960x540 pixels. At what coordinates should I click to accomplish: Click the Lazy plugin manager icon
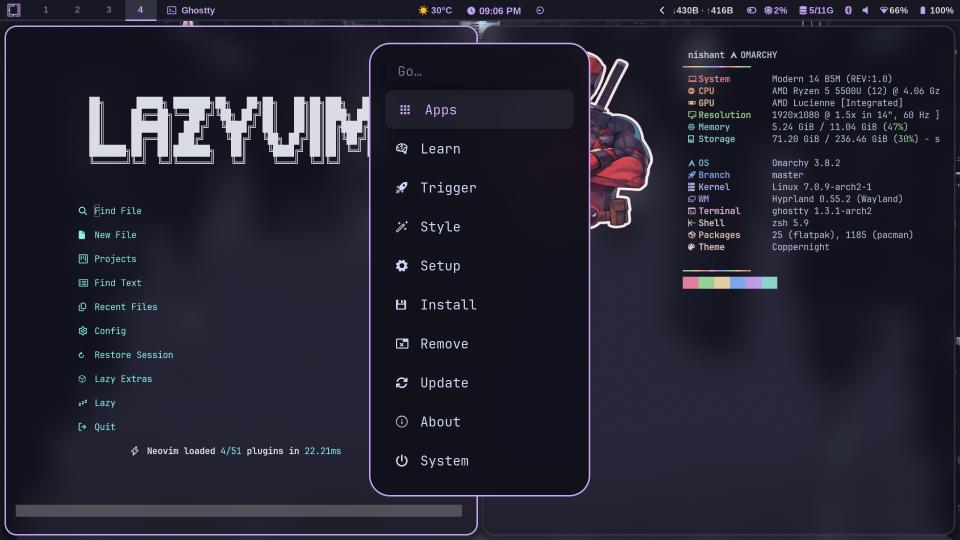pyautogui.click(x=83, y=403)
